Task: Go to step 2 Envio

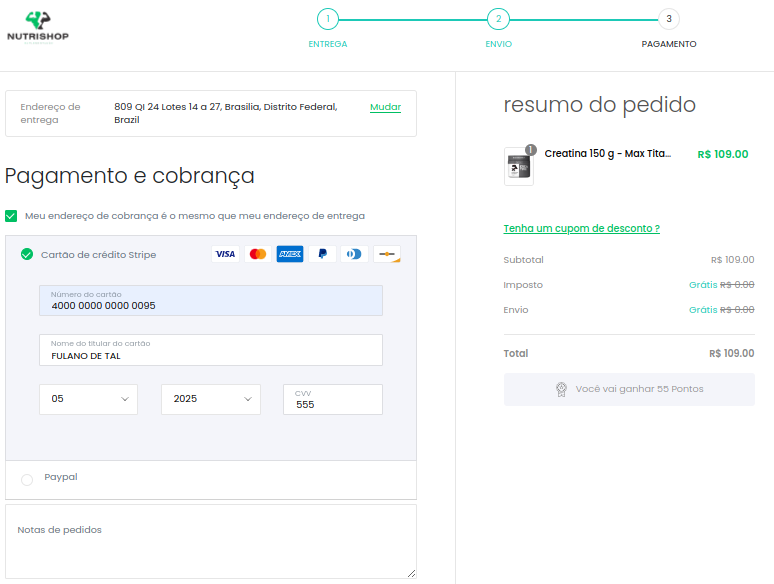Action: coord(499,19)
